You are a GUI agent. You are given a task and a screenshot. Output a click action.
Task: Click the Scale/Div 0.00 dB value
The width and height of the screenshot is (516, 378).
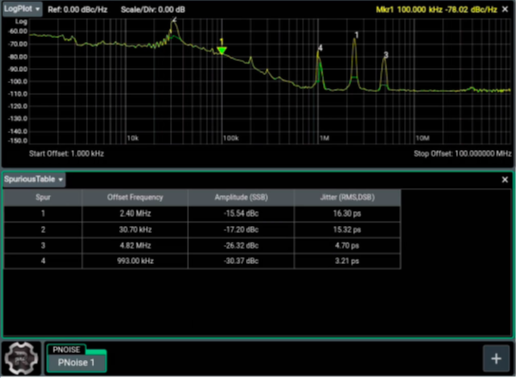pos(153,10)
